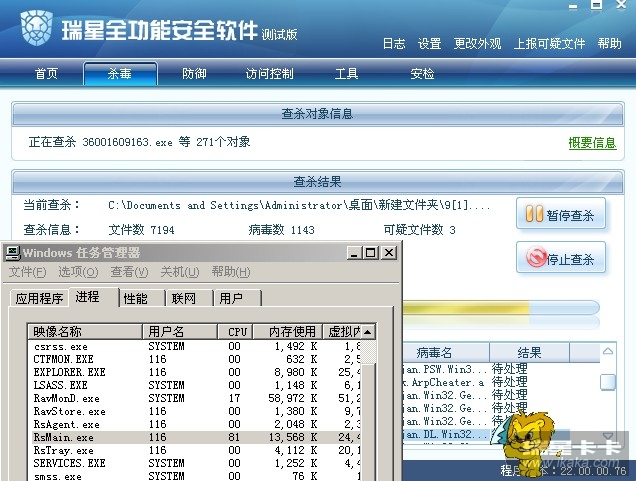Open the 访问控制 access control tab
Screen dimensions: 636x481
point(269,73)
